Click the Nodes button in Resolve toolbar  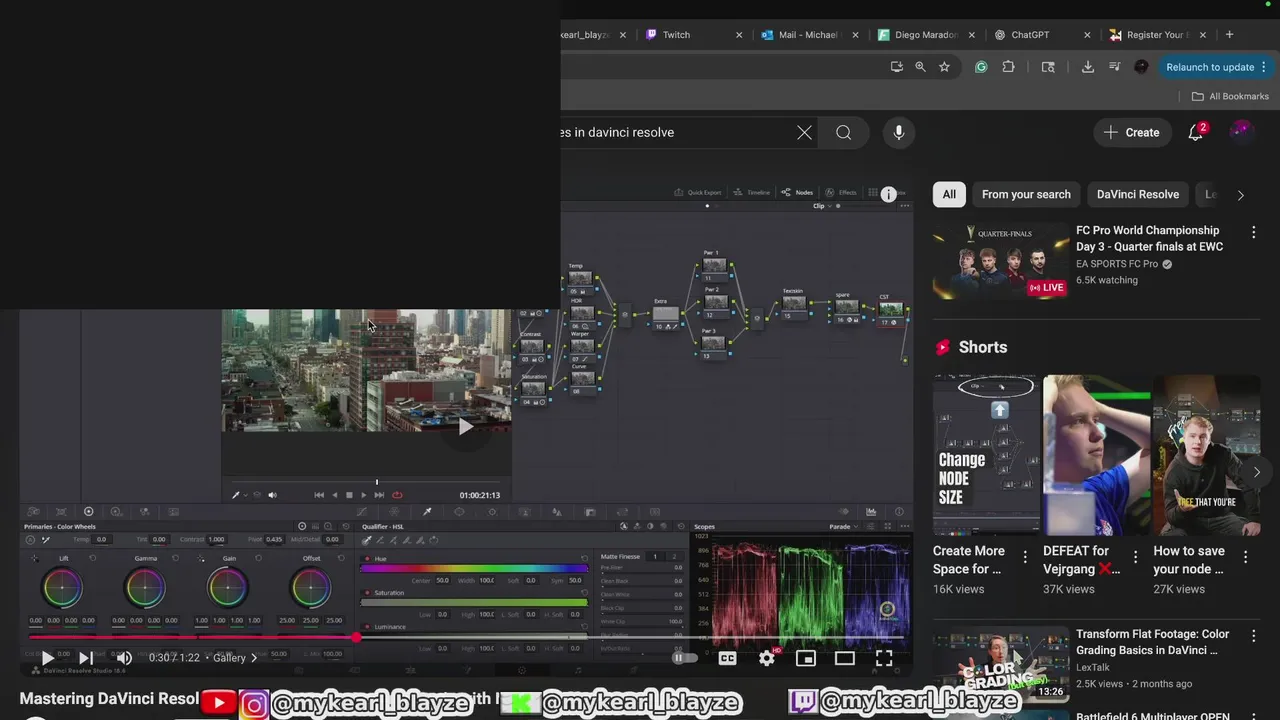pos(798,192)
